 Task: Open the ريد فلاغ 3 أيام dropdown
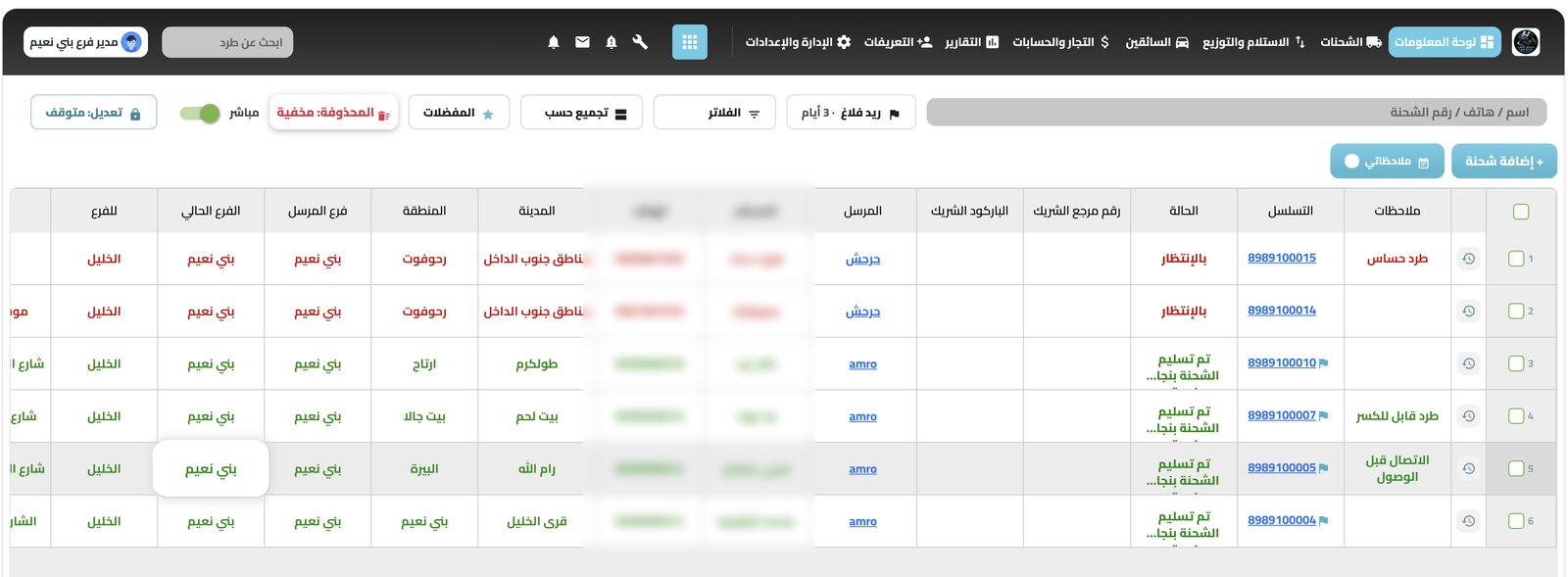coord(851,113)
